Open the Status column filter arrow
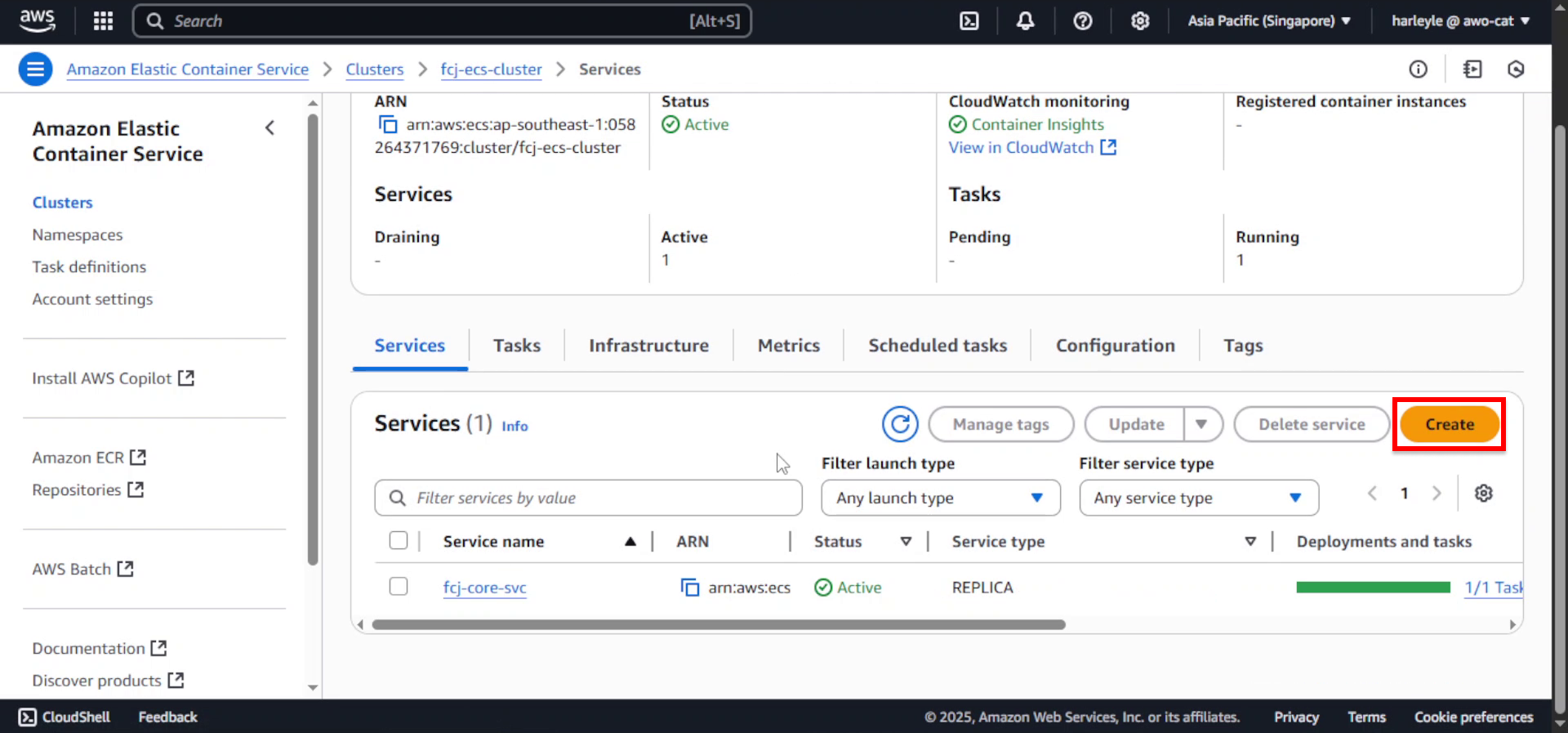Viewport: 1568px width, 733px height. point(906,542)
